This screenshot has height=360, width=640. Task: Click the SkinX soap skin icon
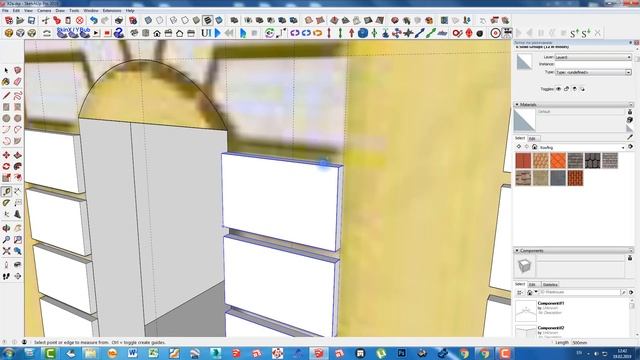[62, 33]
